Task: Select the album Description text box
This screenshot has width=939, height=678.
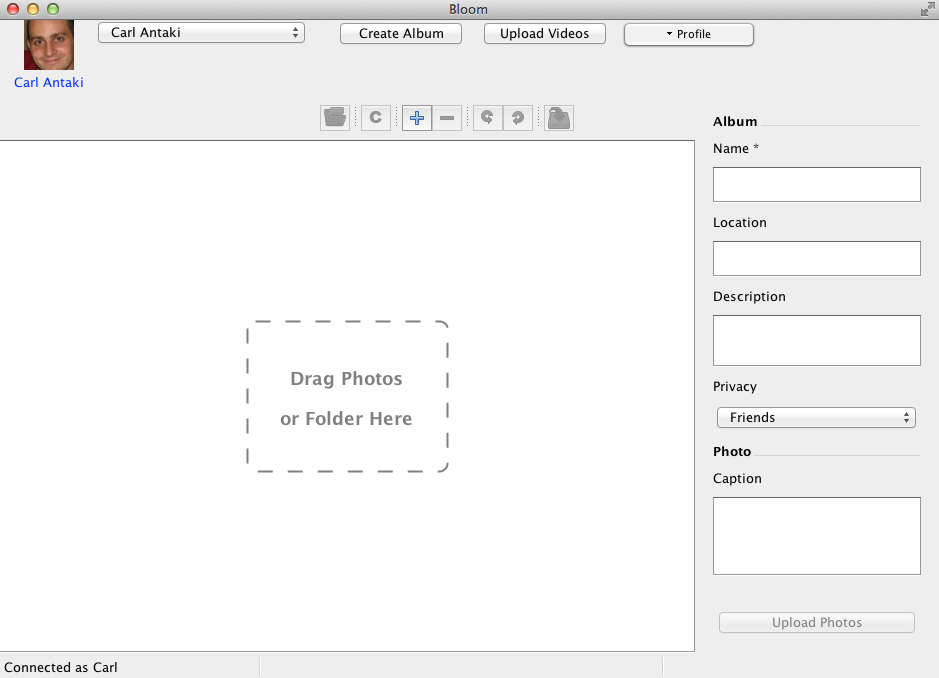Action: [x=816, y=341]
